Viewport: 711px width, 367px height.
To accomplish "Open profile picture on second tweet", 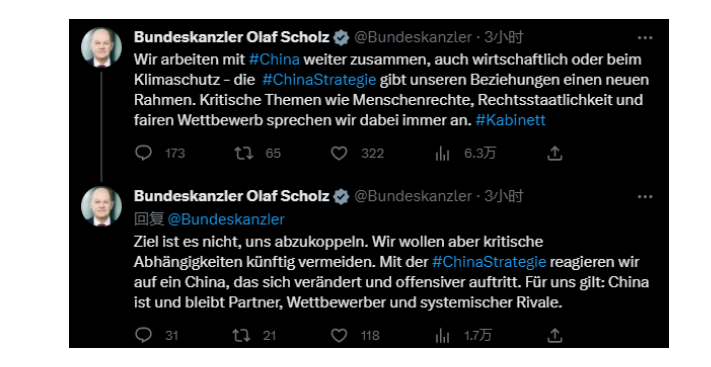I will point(101,206).
